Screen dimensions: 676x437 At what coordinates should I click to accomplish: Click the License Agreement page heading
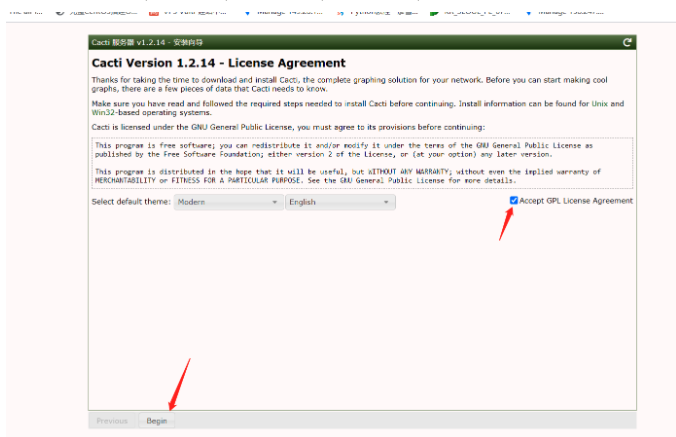pos(205,63)
